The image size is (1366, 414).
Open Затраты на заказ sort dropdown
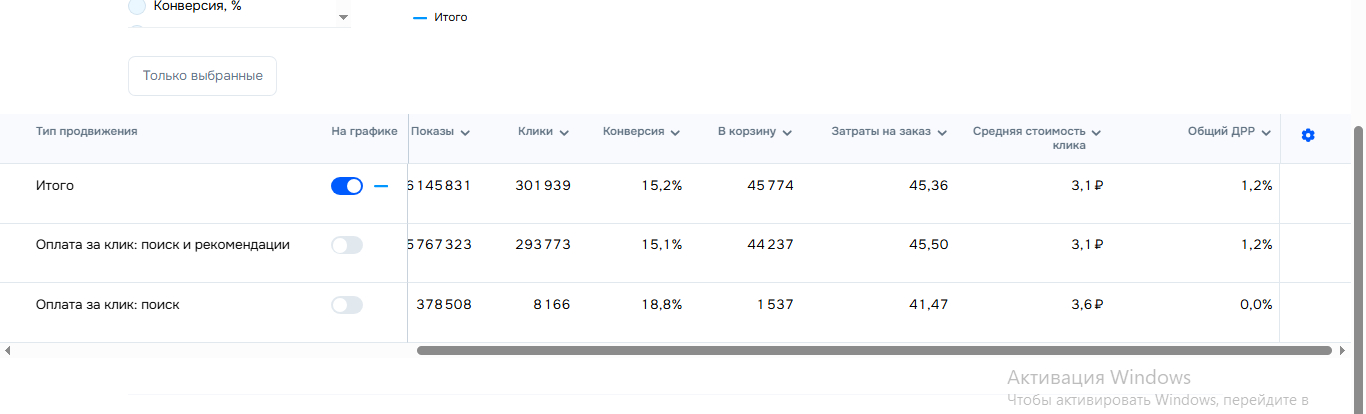tap(942, 132)
